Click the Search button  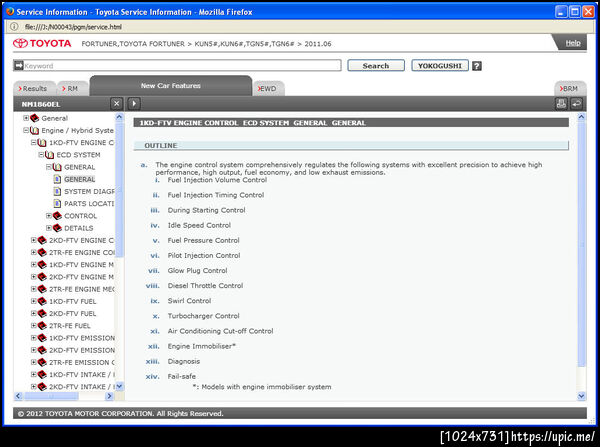376,65
